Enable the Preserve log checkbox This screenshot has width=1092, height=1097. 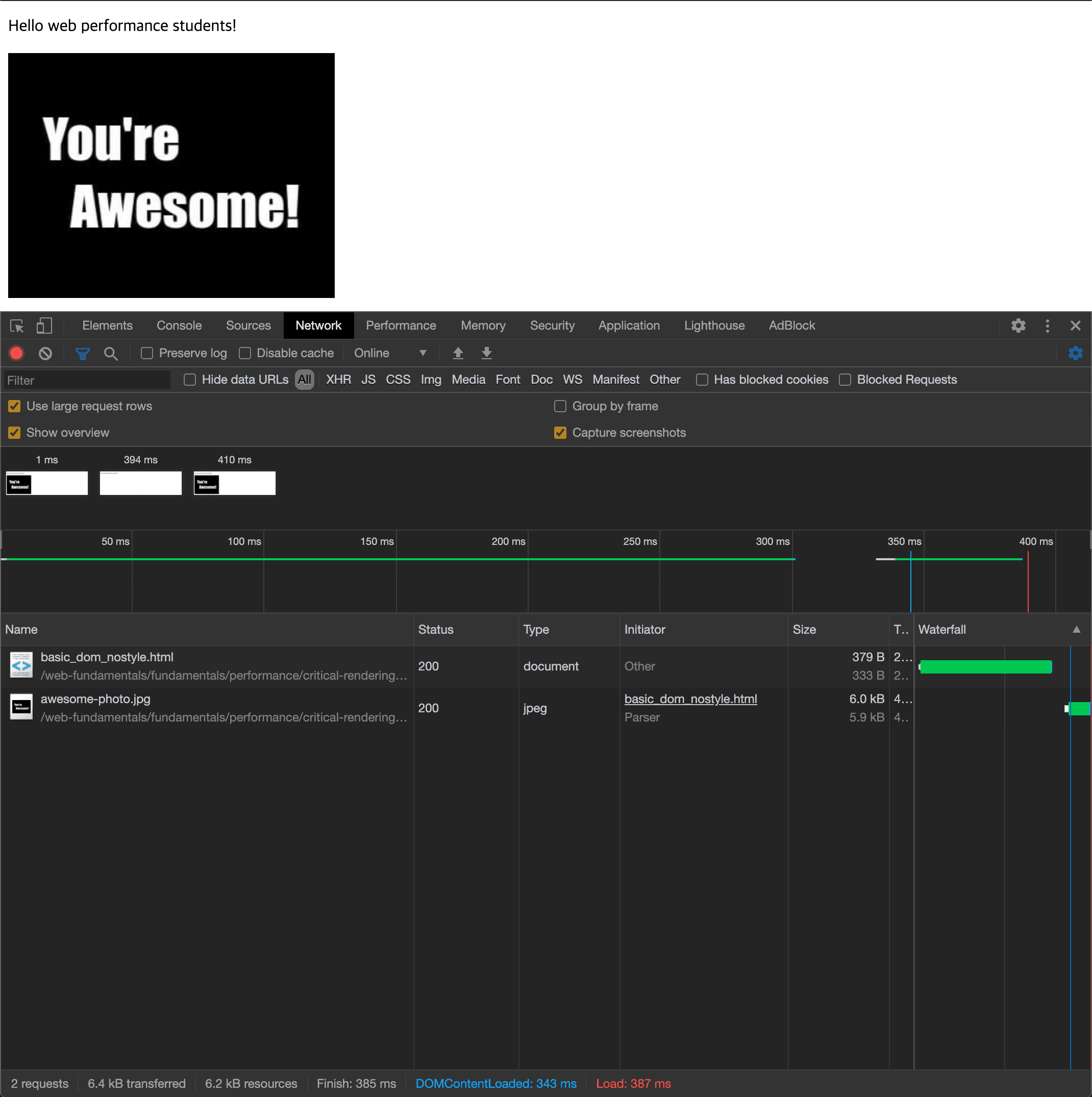pos(147,353)
